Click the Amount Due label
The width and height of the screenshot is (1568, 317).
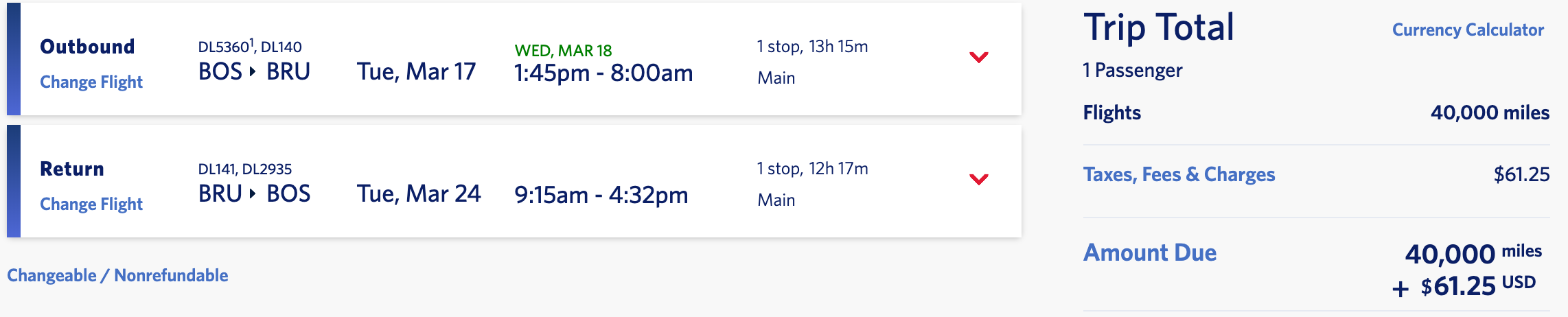click(1150, 253)
